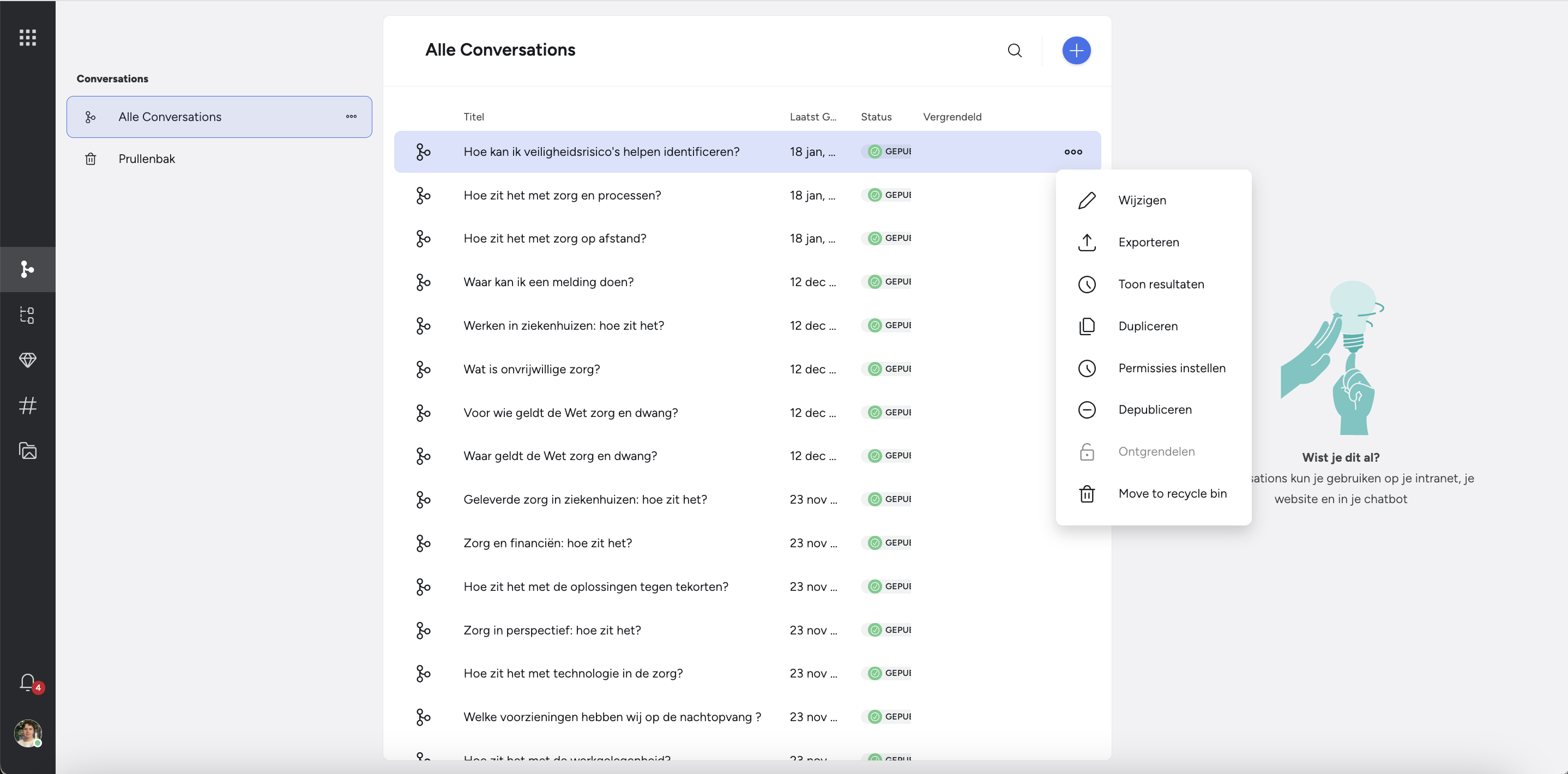Viewport: 1568px width, 774px height.
Task: Select Exporteren in the context menu
Action: 1148,242
